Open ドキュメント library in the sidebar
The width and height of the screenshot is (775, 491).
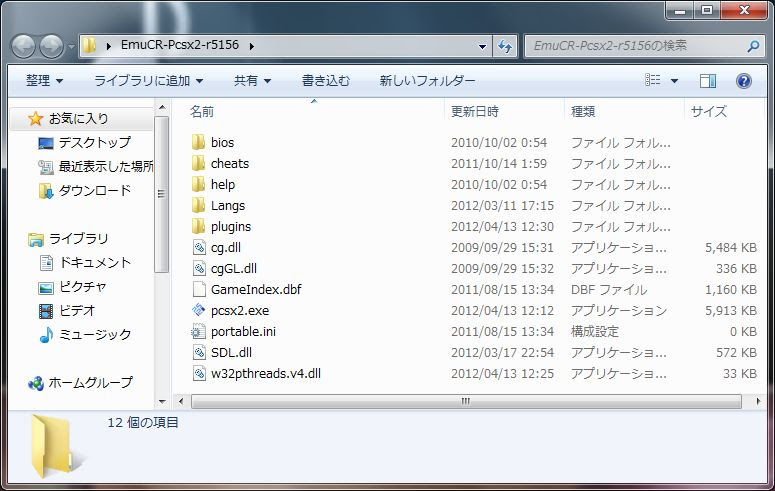(94, 263)
